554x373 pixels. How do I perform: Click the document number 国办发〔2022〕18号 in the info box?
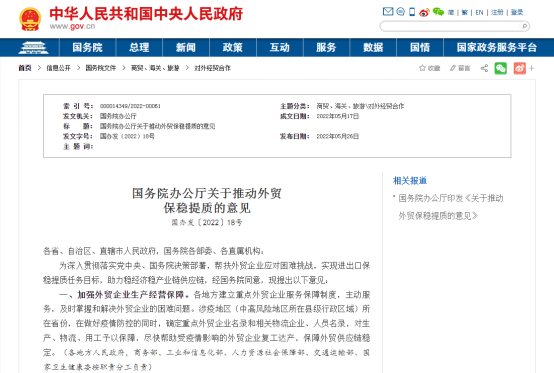[127, 136]
